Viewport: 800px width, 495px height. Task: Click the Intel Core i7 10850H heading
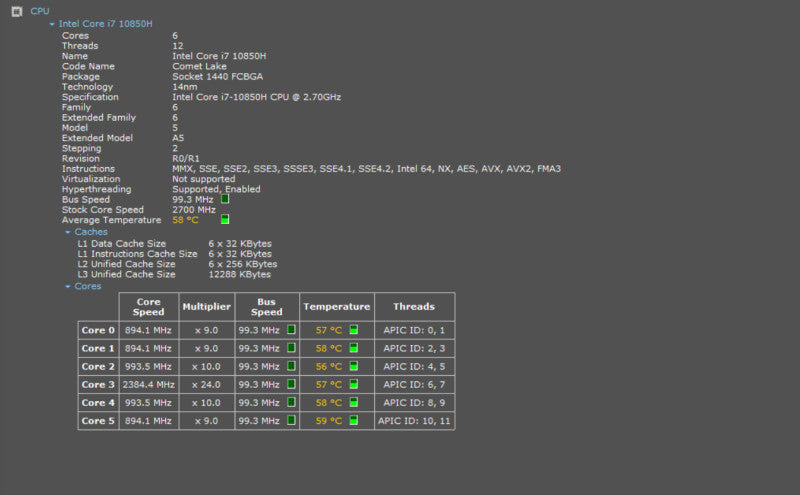point(106,24)
